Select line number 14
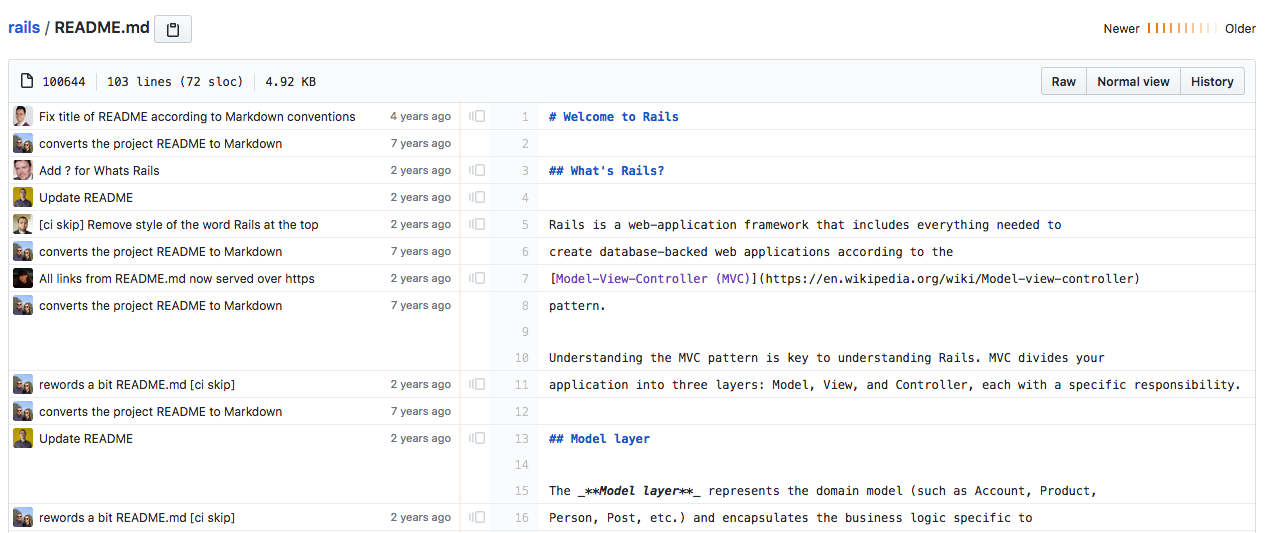The width and height of the screenshot is (1267, 533). (x=521, y=464)
